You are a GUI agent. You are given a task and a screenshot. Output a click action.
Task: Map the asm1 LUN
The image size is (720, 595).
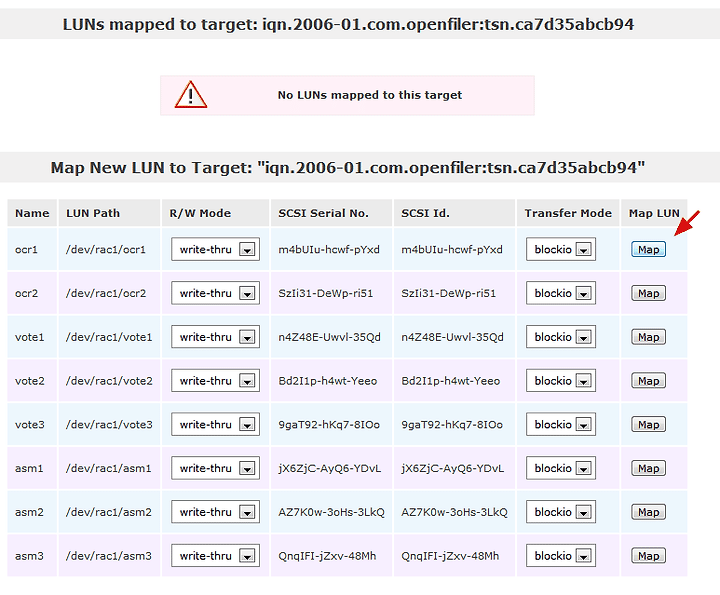coord(648,468)
